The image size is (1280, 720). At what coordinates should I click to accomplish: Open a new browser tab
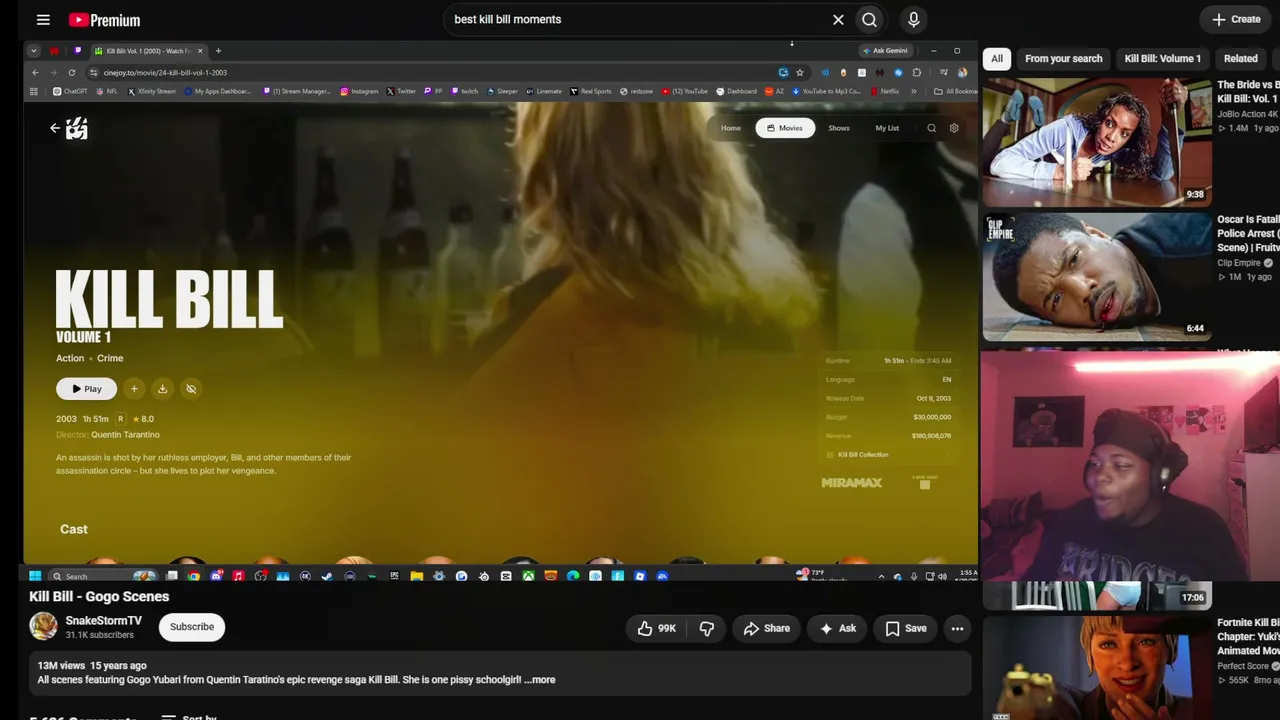(x=218, y=51)
